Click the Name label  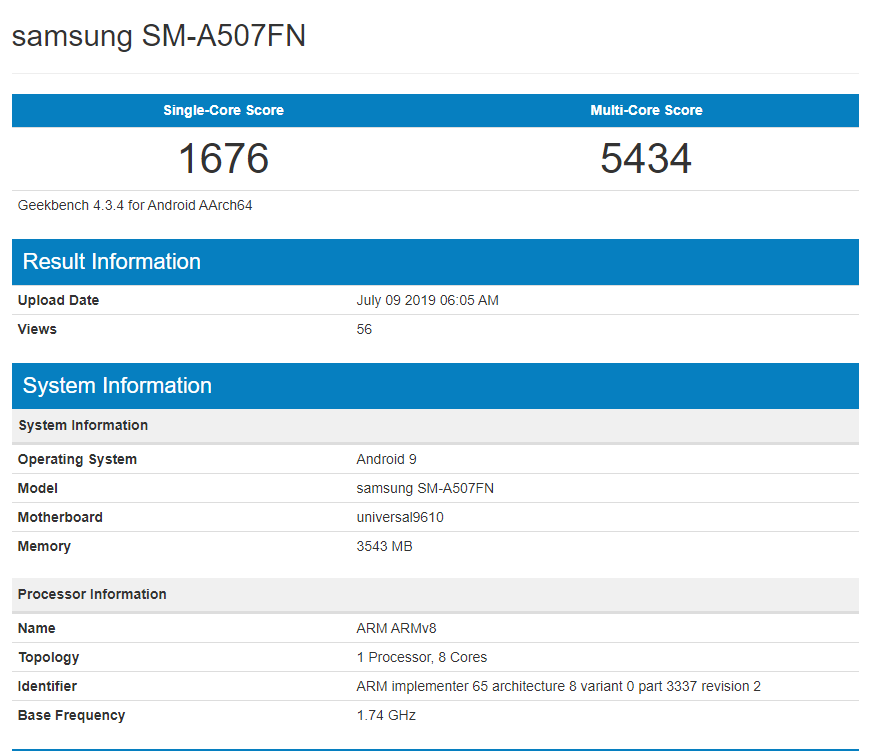click(37, 628)
